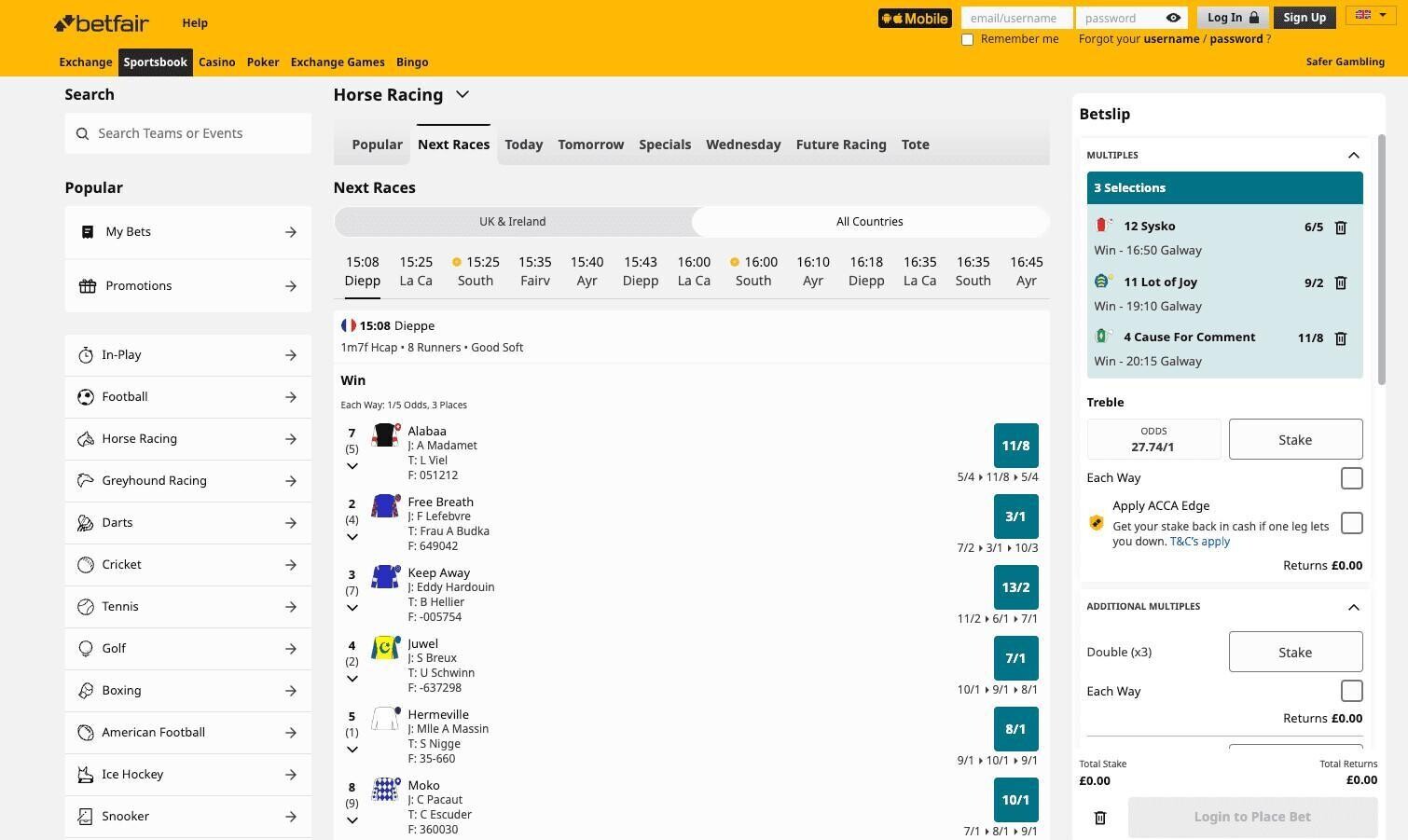
Task: Click the Betfair logo
Action: tap(102, 22)
